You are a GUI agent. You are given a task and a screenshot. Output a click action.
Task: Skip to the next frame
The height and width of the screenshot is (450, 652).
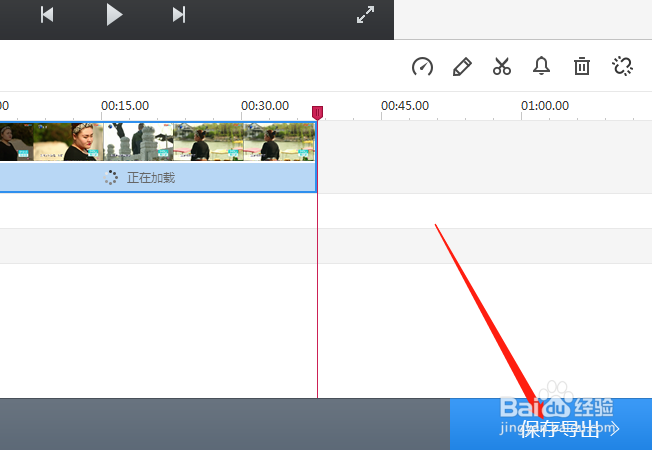click(179, 15)
